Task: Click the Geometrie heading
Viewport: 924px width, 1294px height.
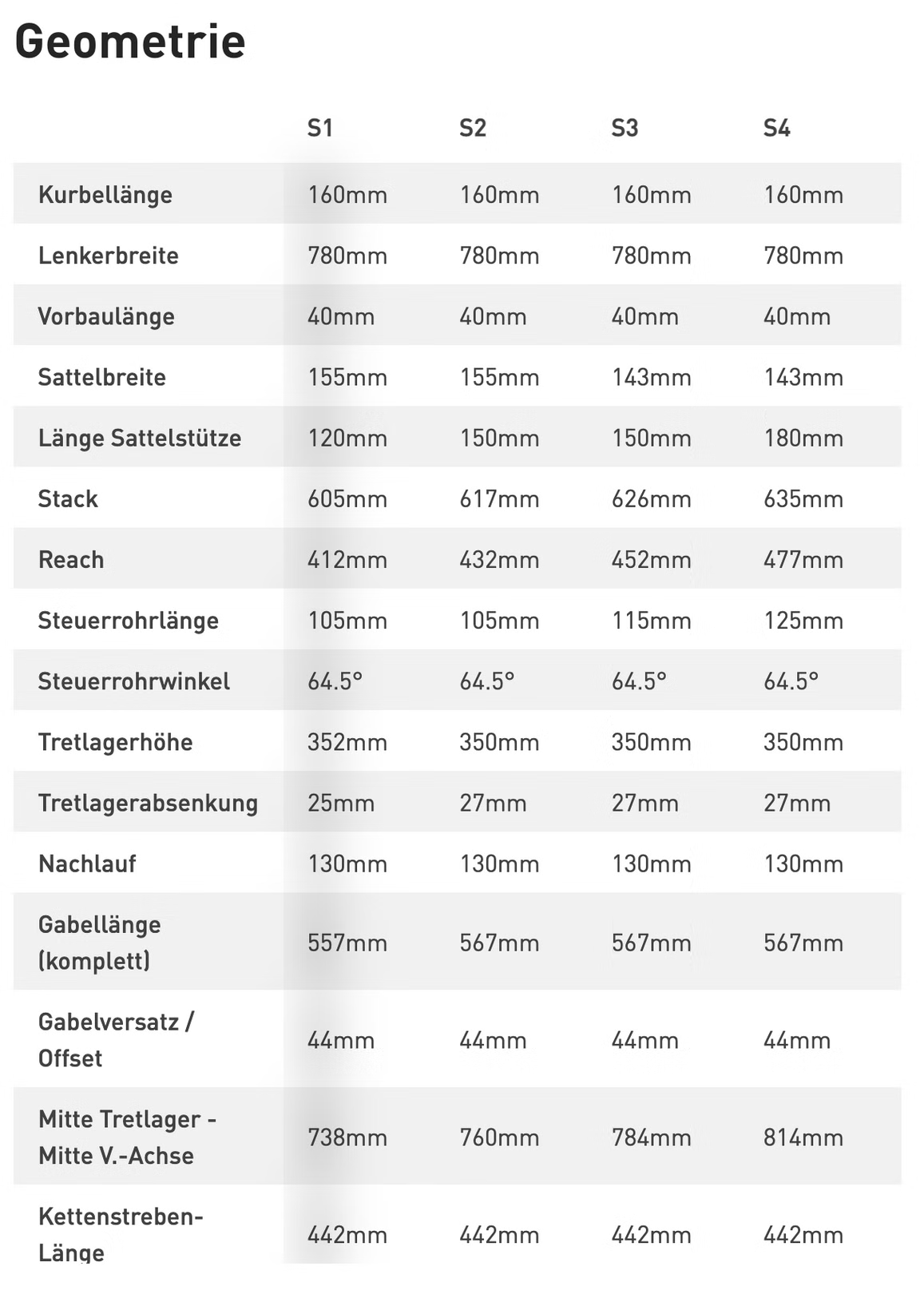Action: click(x=129, y=42)
